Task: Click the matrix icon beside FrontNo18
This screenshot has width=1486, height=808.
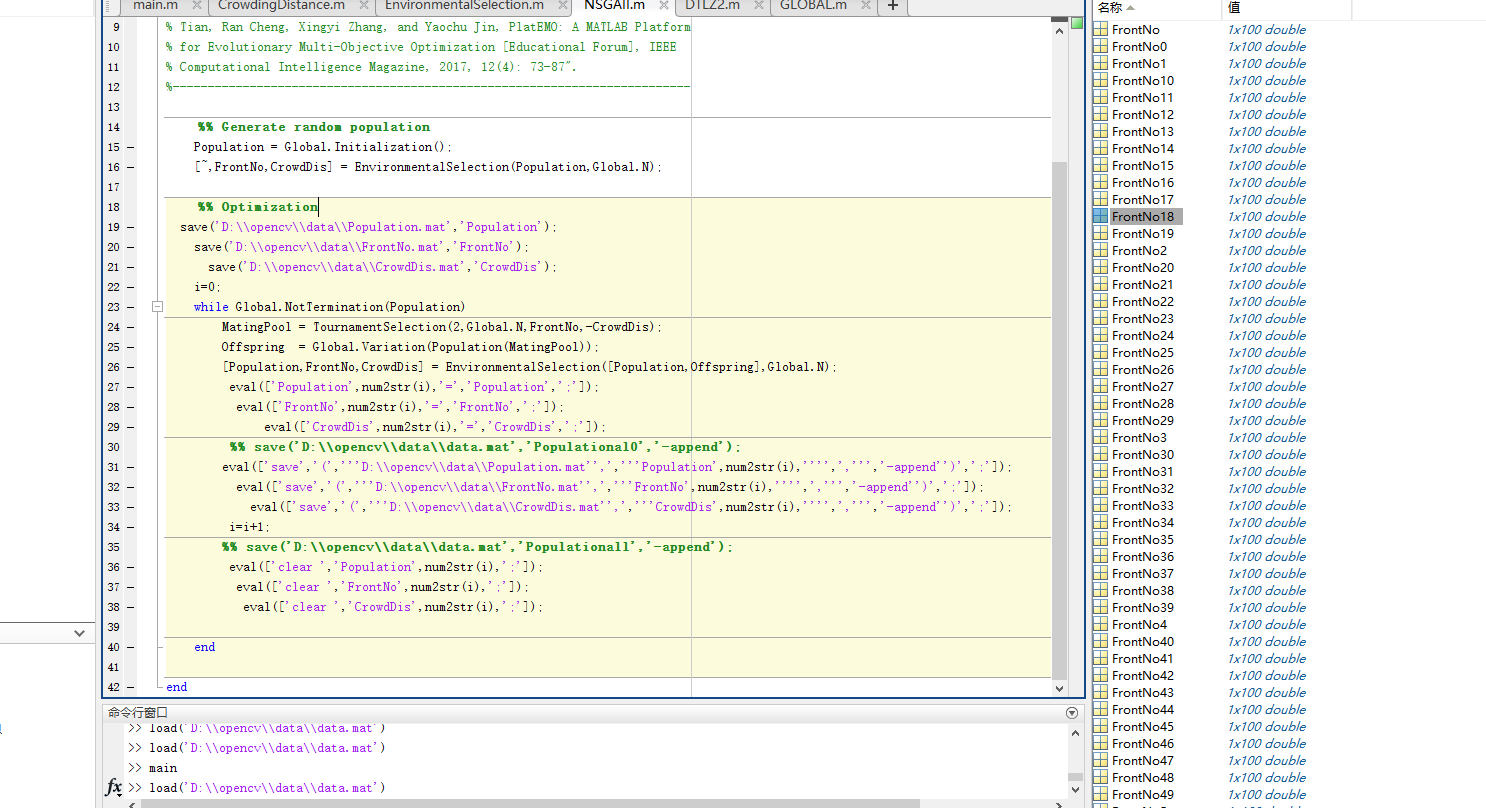Action: [1104, 216]
